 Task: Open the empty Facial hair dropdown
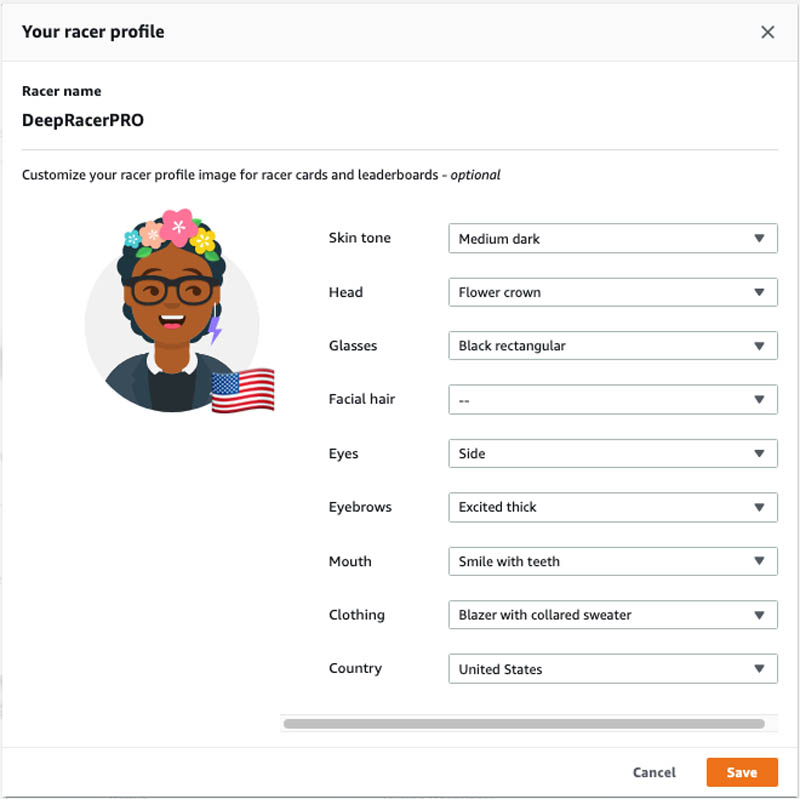point(613,400)
